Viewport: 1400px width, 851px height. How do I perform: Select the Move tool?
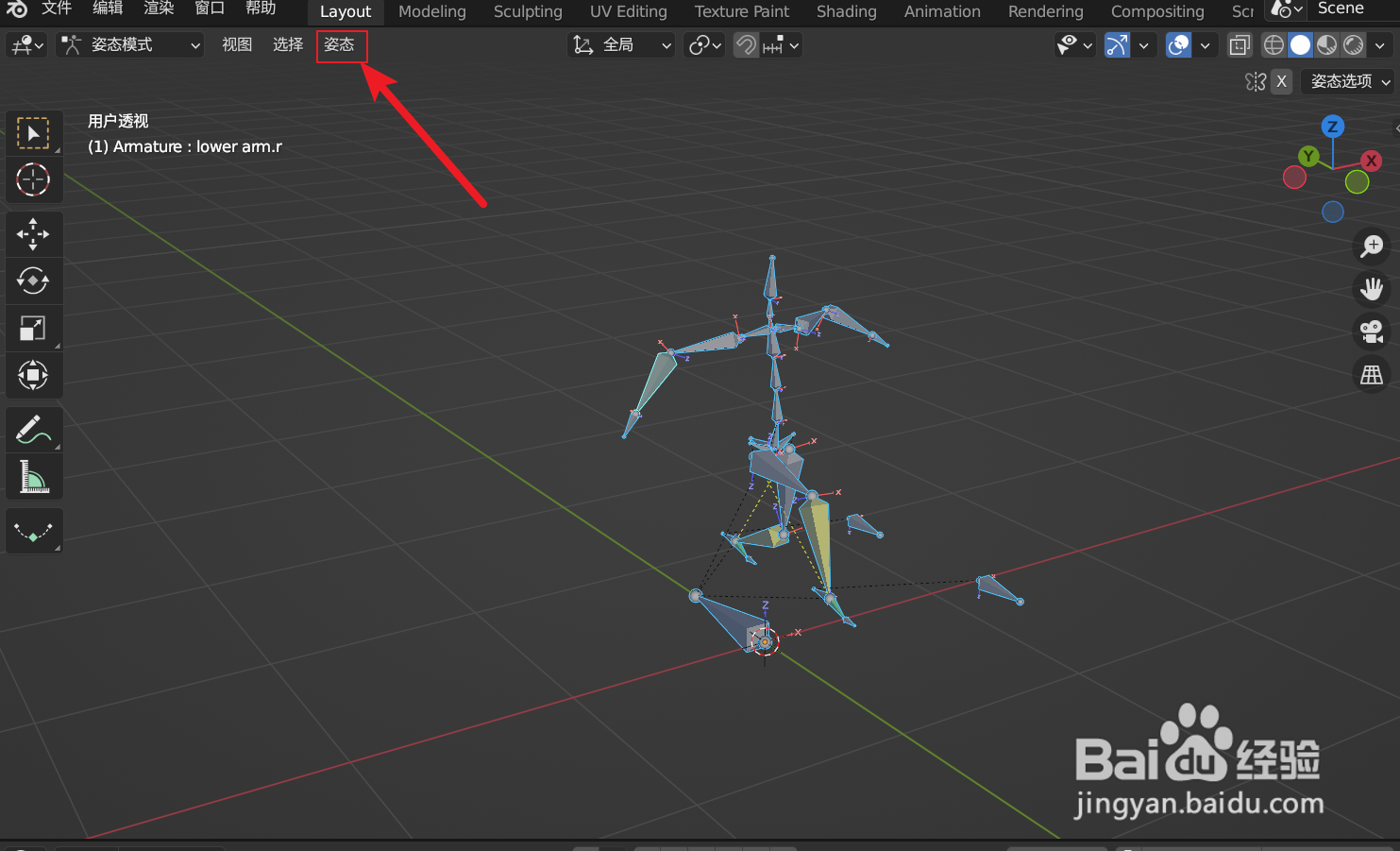[34, 233]
